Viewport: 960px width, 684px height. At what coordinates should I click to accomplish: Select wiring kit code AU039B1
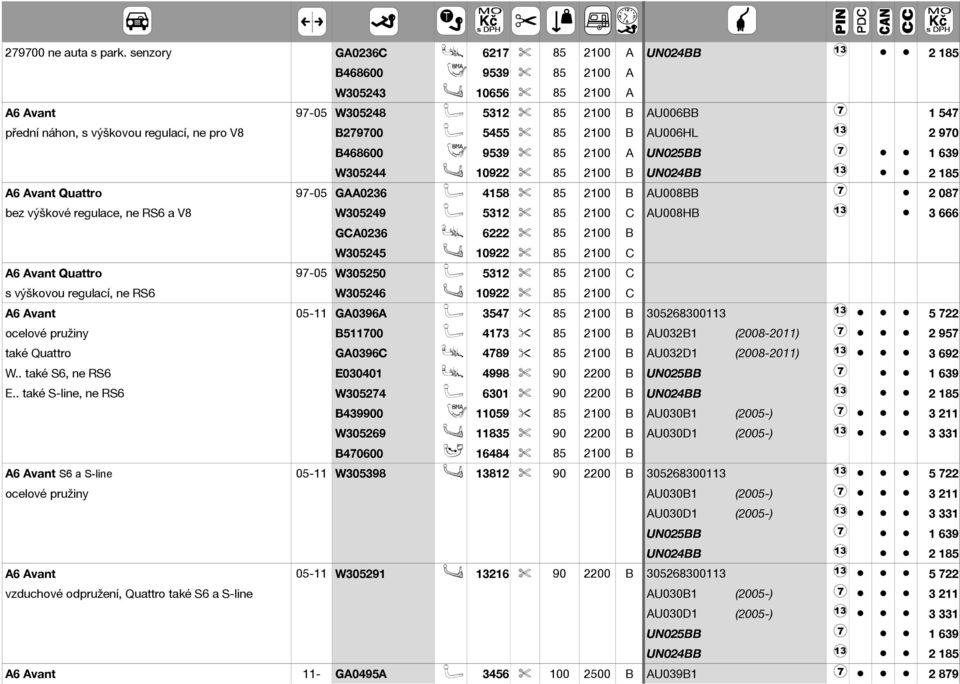671,674
